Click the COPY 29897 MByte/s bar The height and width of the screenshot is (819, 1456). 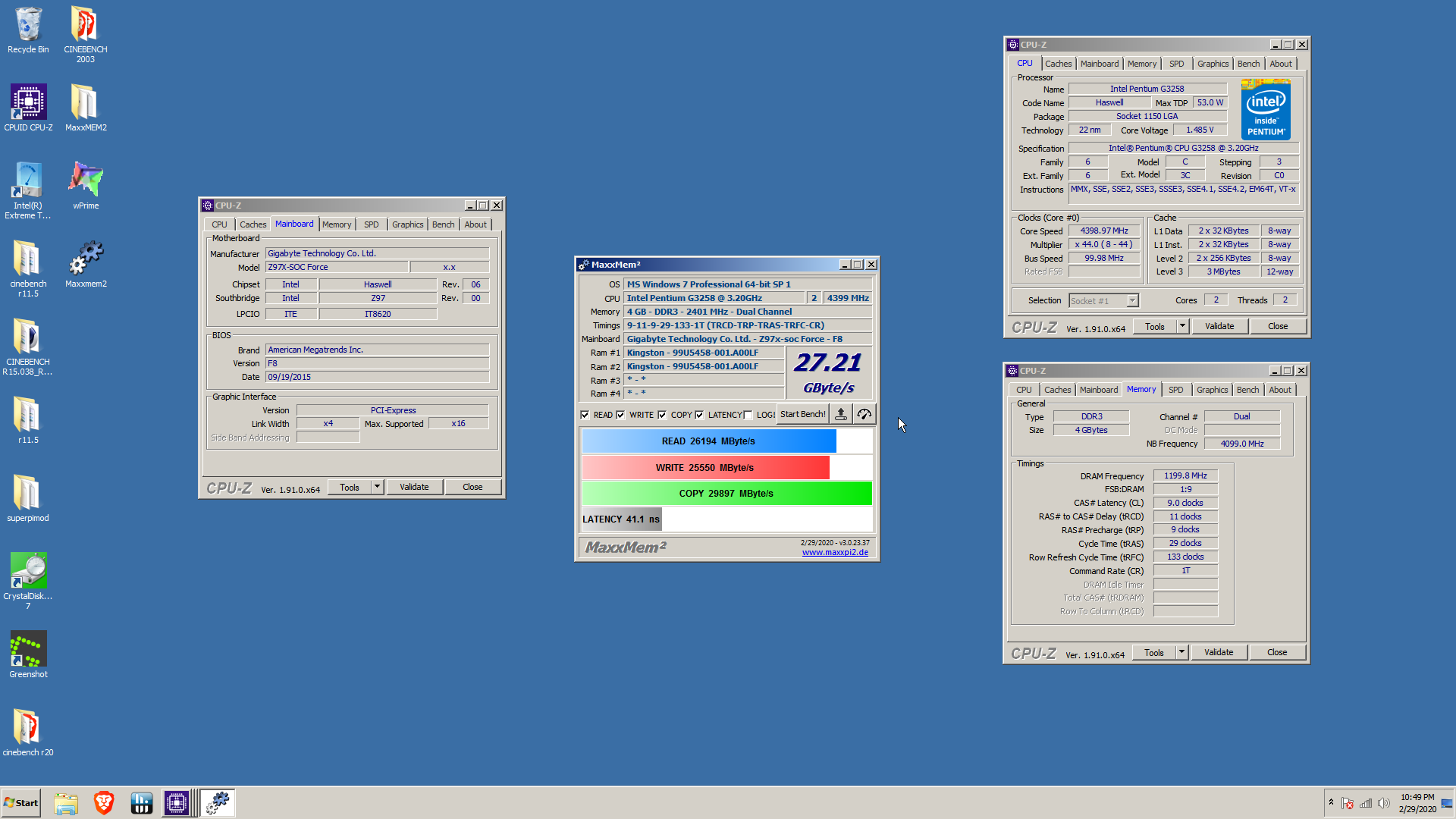[x=726, y=494]
